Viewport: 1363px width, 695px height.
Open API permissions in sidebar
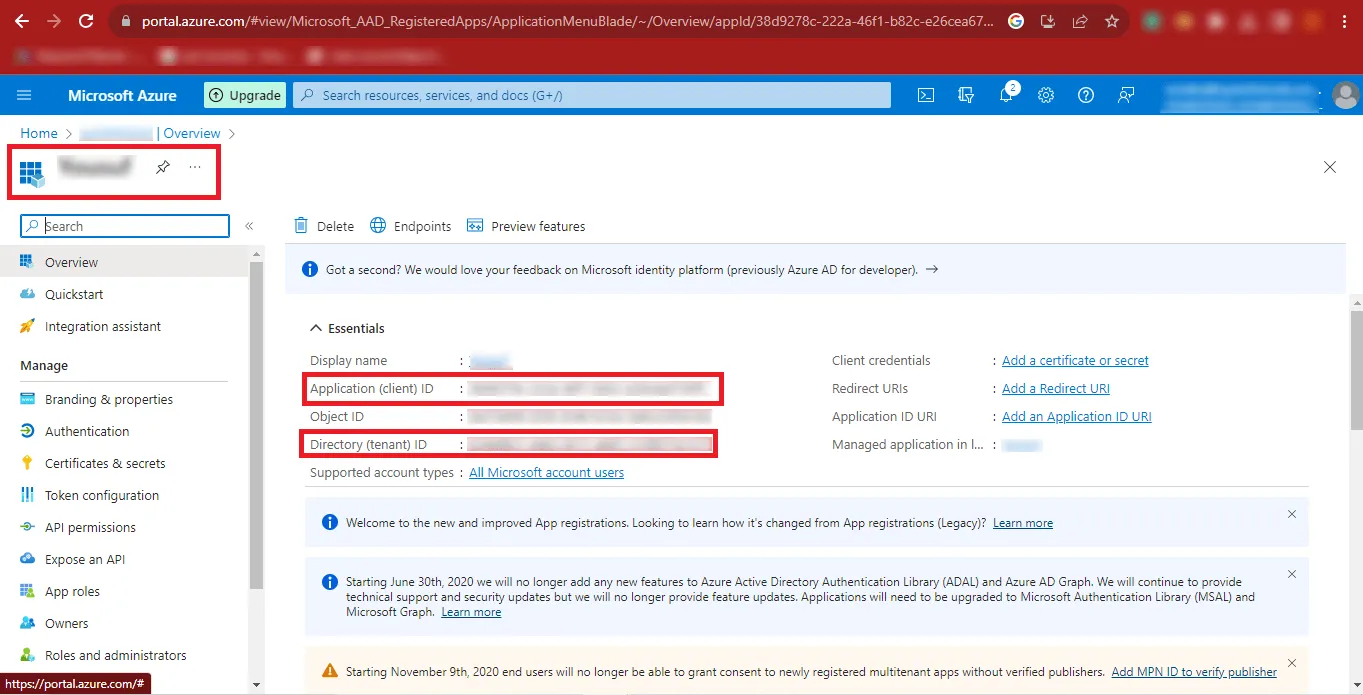[x=90, y=527]
